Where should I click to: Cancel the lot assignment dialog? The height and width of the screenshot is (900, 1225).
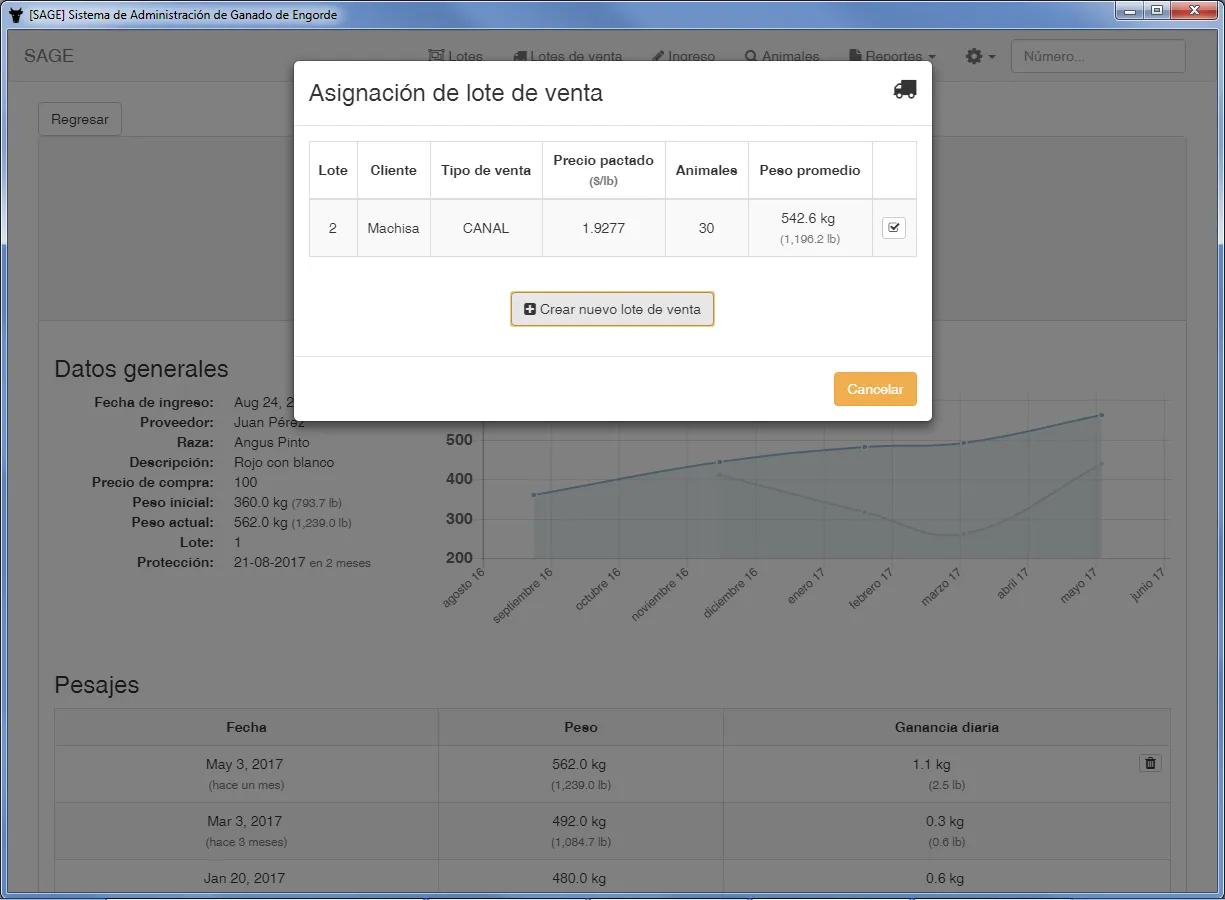[874, 388]
